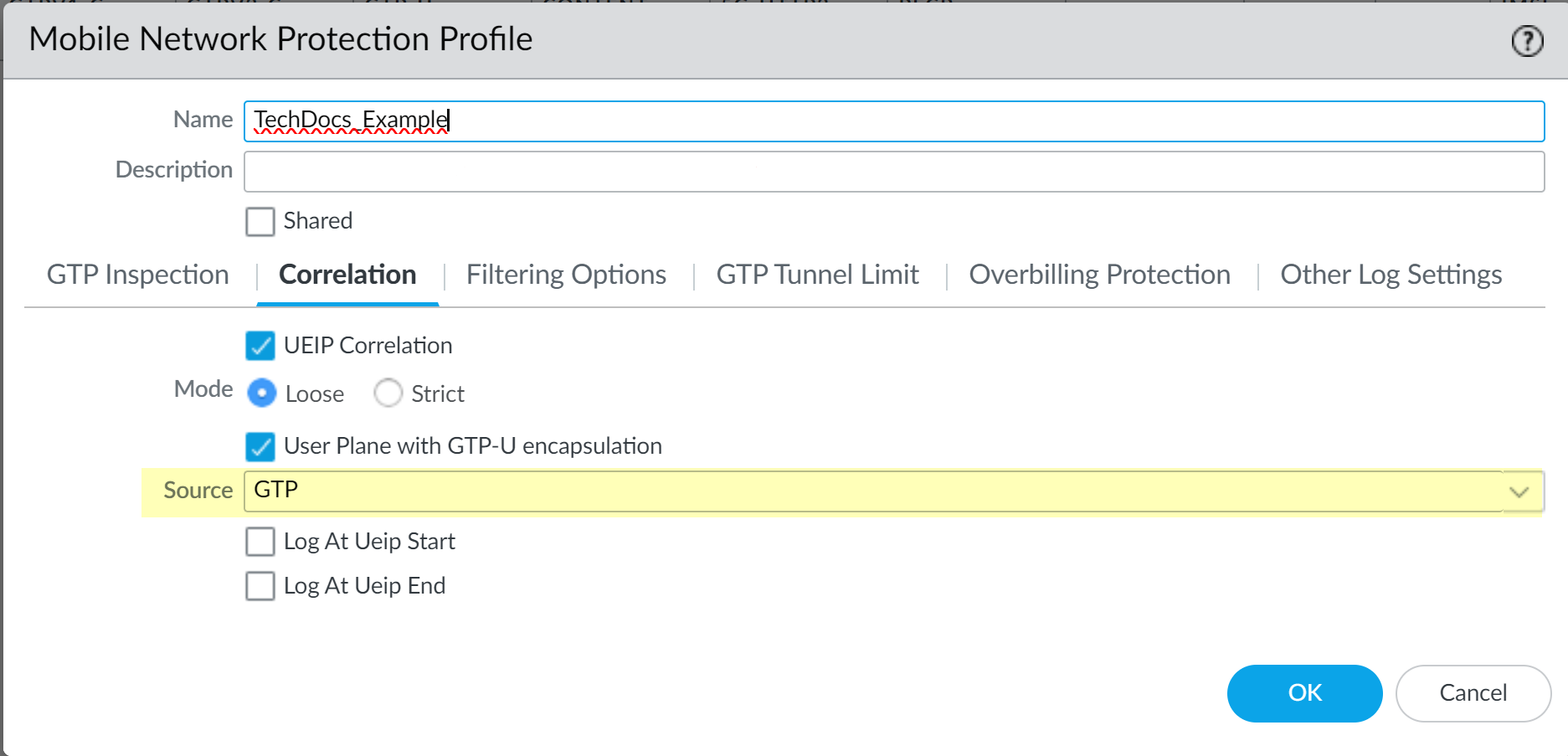Uncheck User Plane with GTP-U encapsulation

pos(260,446)
